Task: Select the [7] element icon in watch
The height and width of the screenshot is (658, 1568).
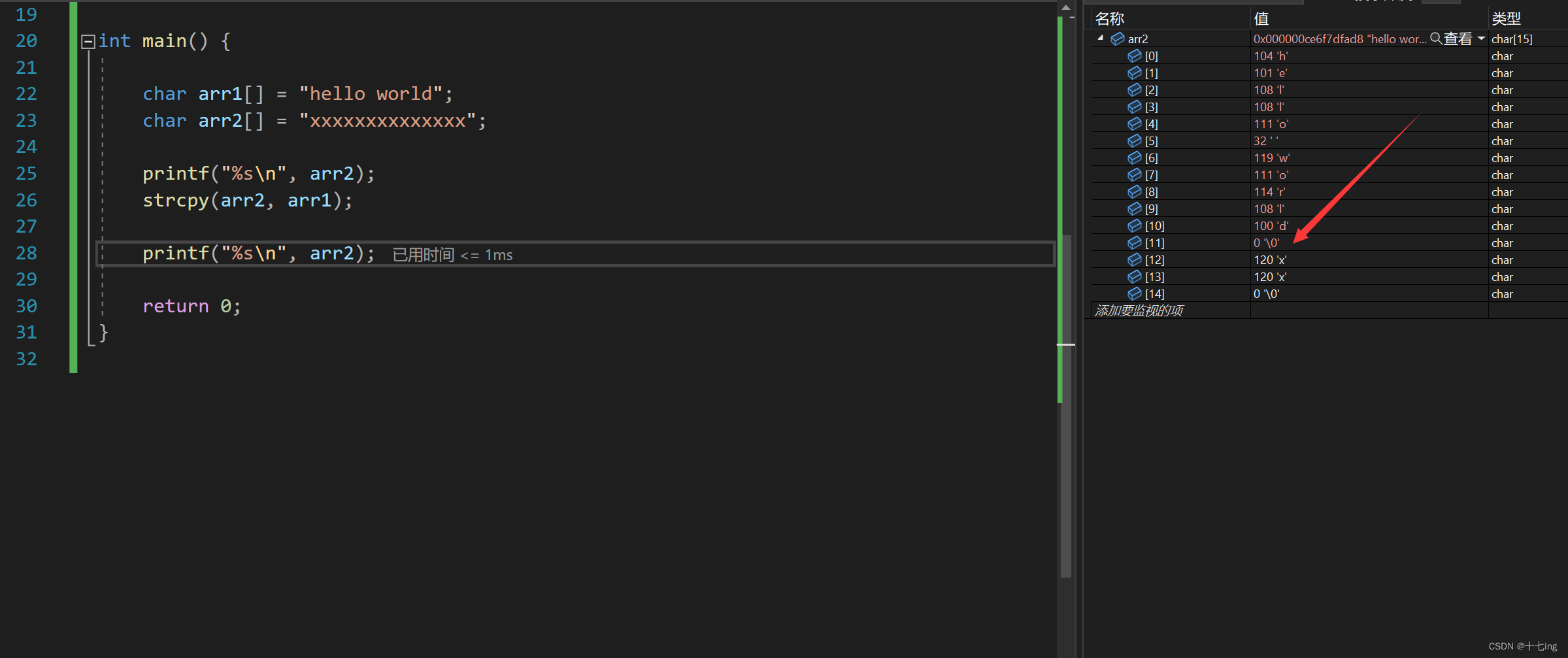Action: tap(1135, 175)
